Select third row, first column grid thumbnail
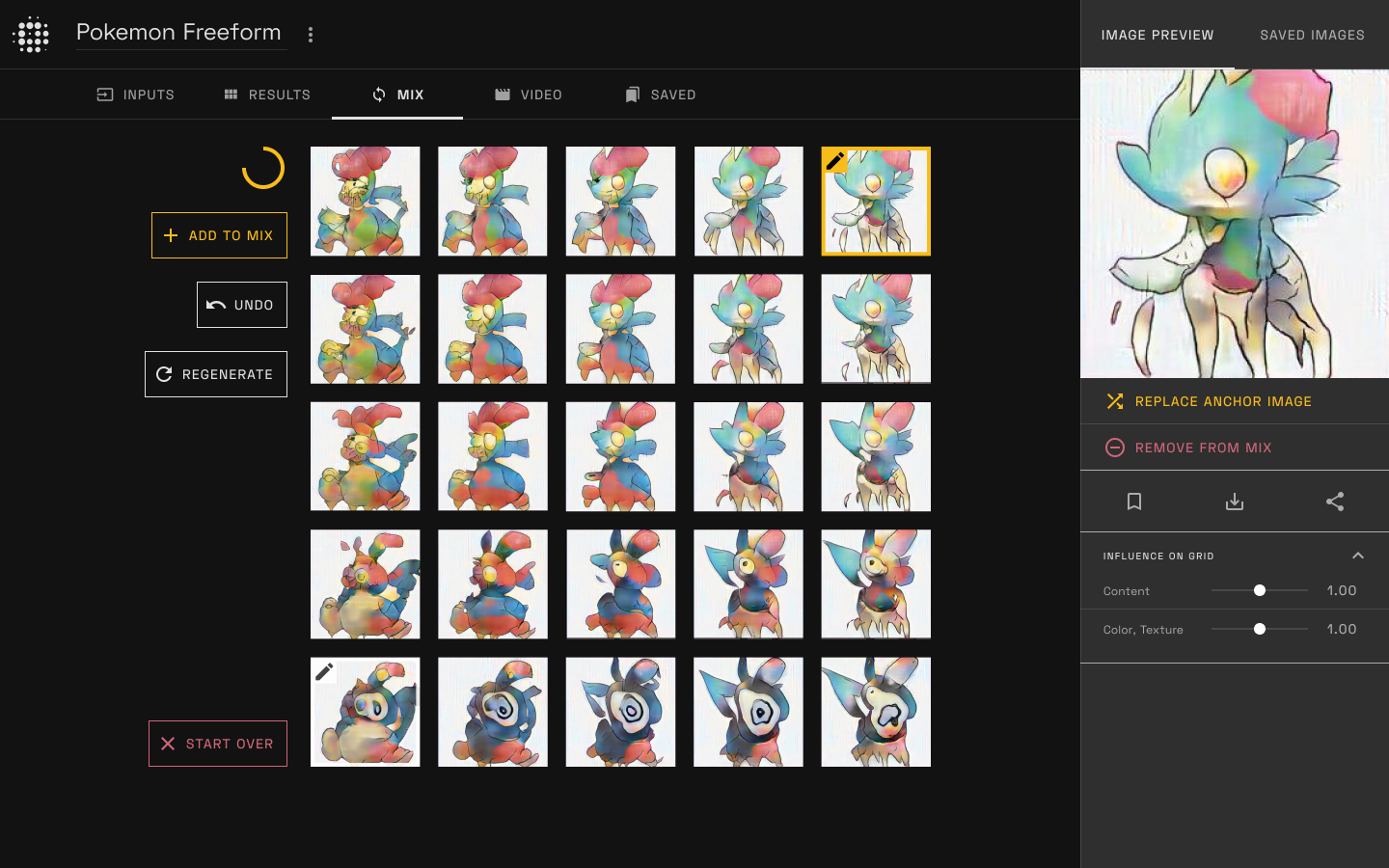 point(366,457)
